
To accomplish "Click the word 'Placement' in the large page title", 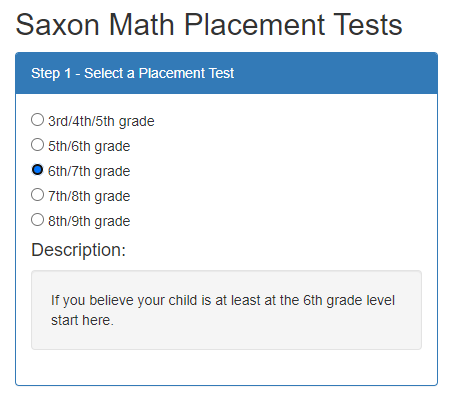I will click(255, 25).
